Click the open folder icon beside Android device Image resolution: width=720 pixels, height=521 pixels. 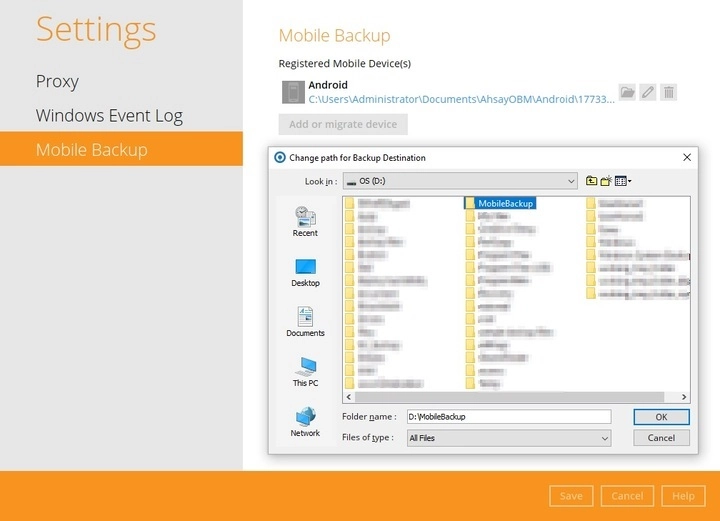pyautogui.click(x=627, y=92)
